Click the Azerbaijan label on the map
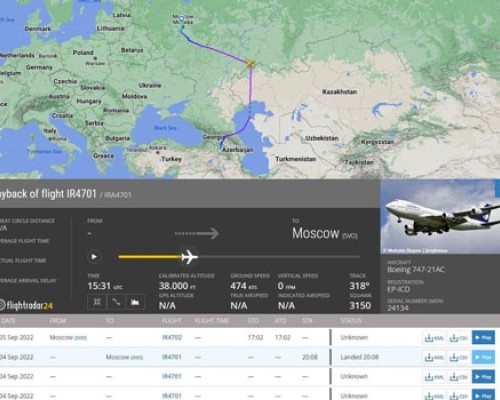Image resolution: width=500 pixels, height=400 pixels. point(238,150)
